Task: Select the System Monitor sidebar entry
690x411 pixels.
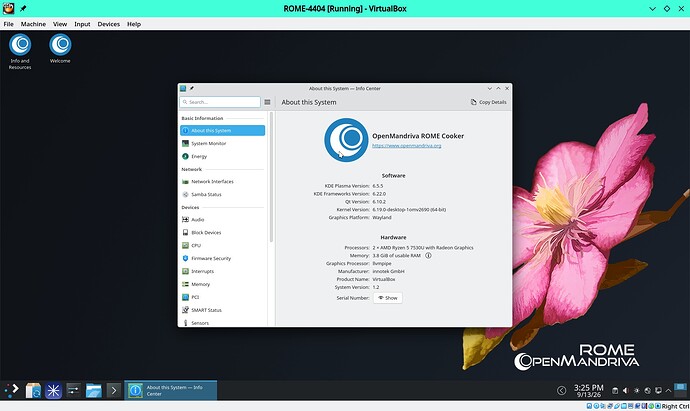Action: [x=222, y=143]
